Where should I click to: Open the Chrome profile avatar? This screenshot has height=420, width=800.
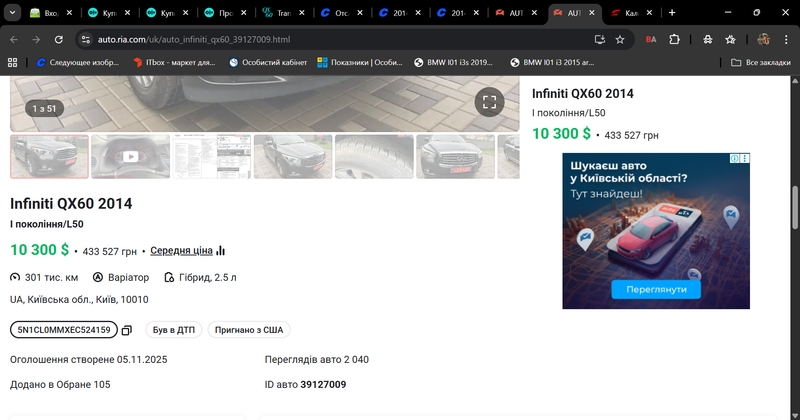point(763,39)
